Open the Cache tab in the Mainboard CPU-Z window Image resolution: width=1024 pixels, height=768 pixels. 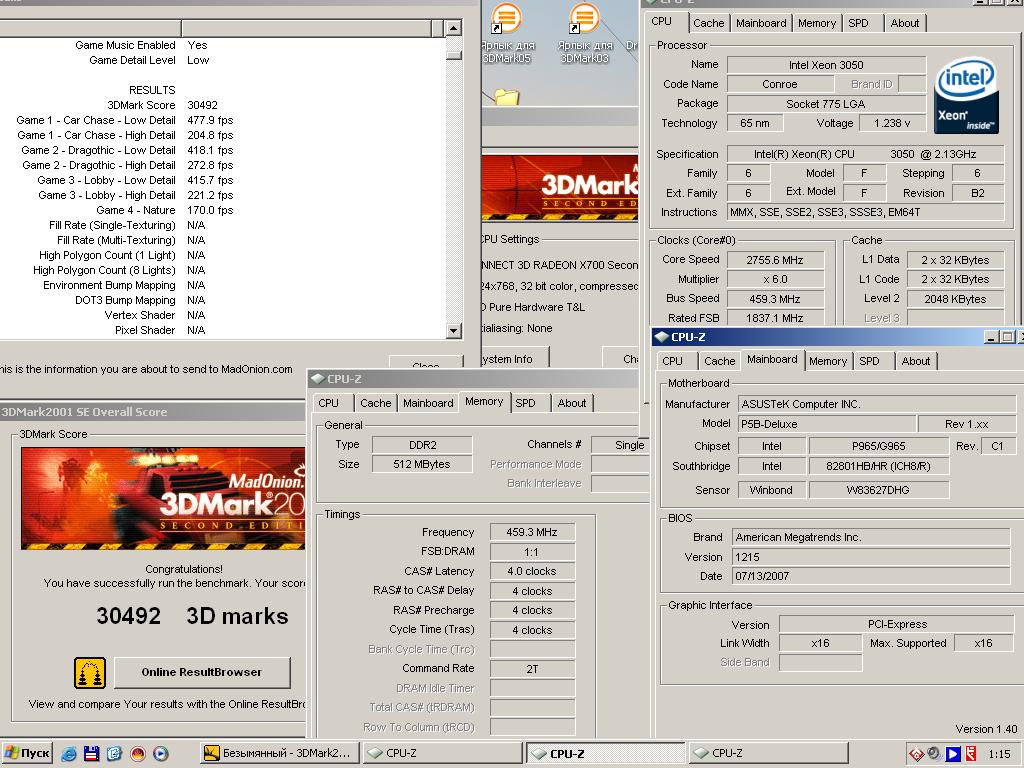click(x=720, y=360)
